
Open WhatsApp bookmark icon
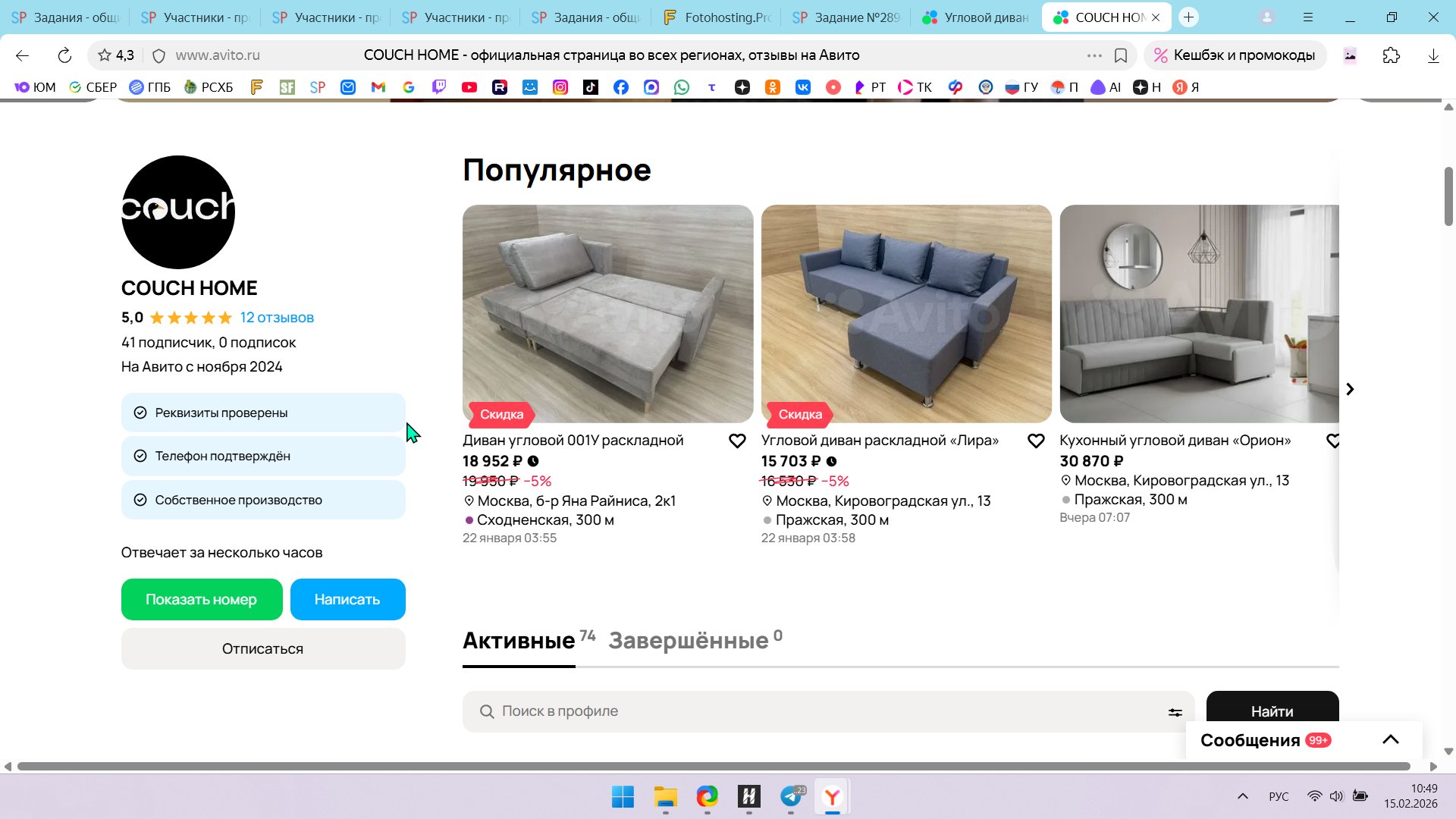coord(682,87)
